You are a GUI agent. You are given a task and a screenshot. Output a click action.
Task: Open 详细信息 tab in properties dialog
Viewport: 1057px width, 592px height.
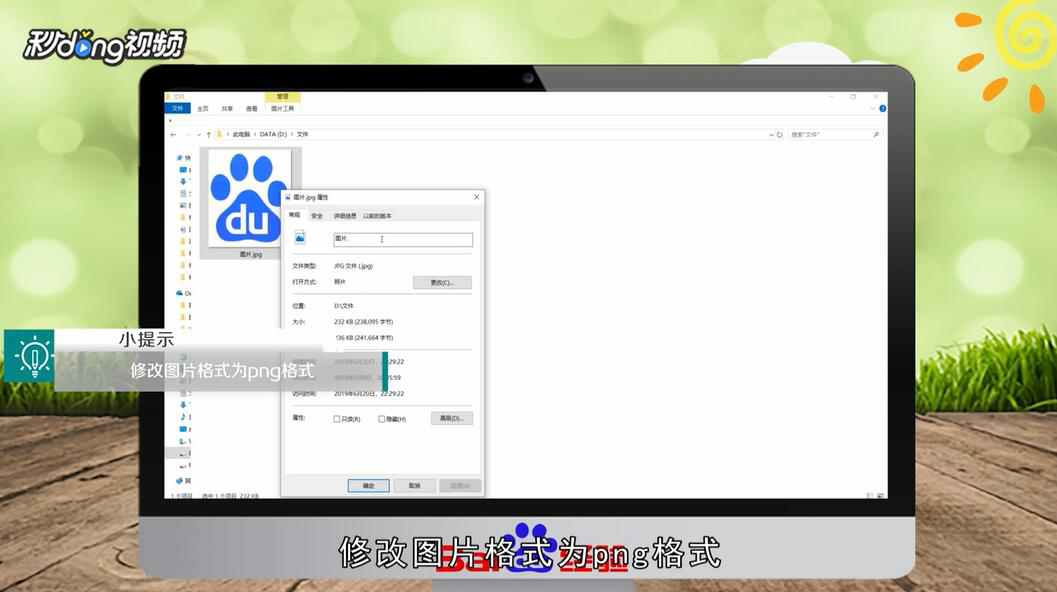[x=344, y=216]
